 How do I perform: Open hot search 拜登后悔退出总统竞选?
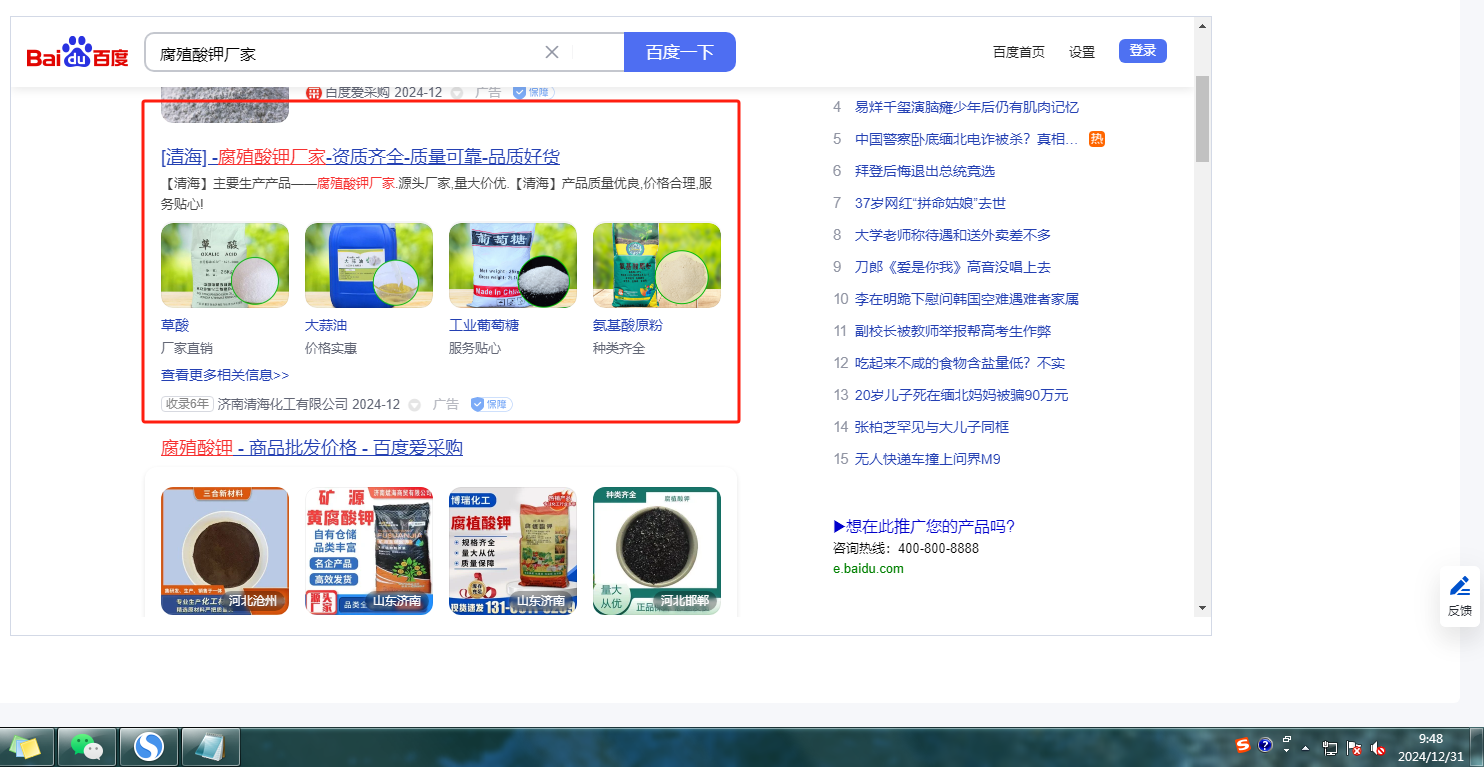[x=925, y=171]
